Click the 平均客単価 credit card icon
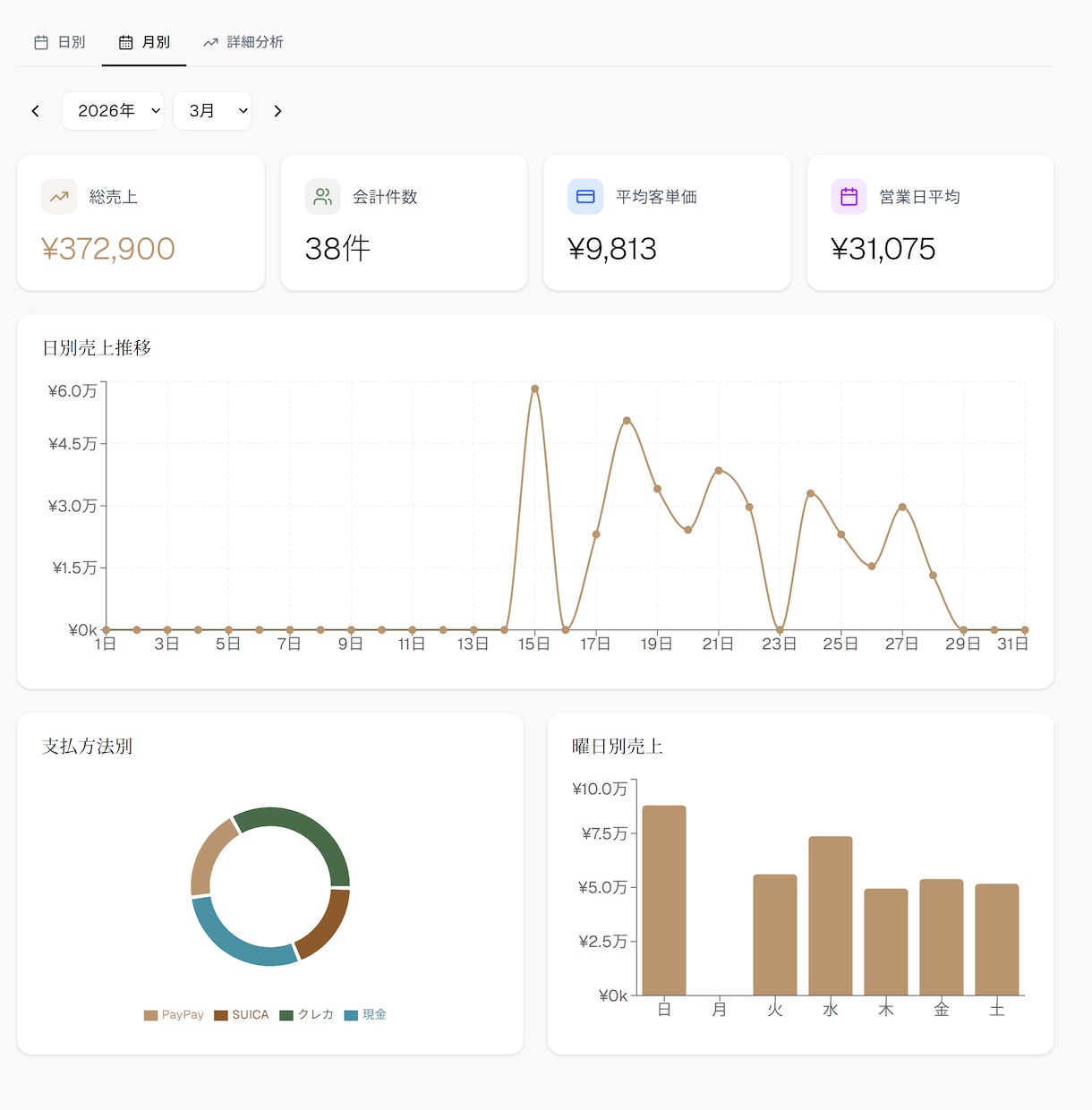Screen dimensions: 1092x1110 coord(585,197)
